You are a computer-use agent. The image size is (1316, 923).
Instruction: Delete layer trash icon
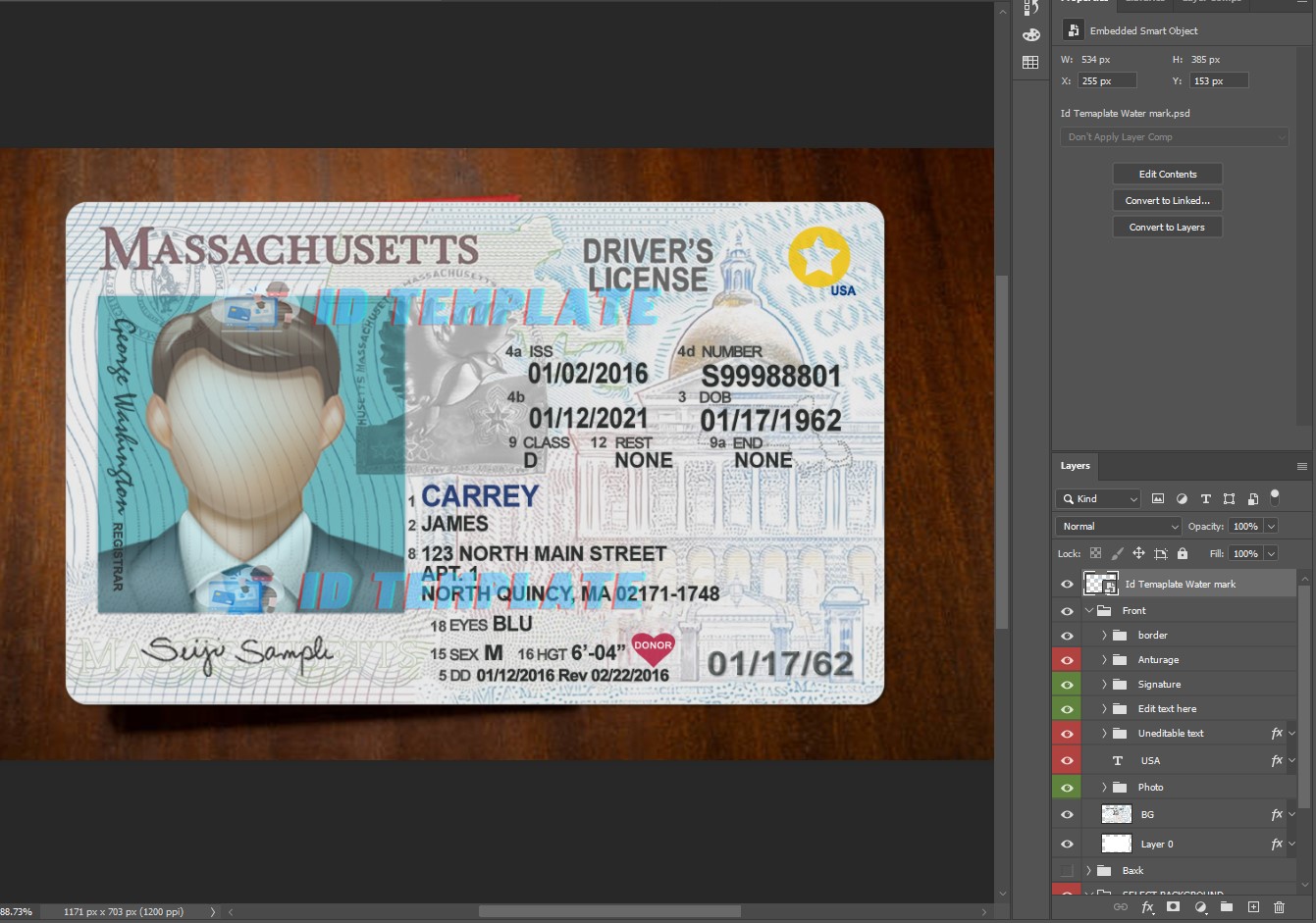pyautogui.click(x=1279, y=908)
